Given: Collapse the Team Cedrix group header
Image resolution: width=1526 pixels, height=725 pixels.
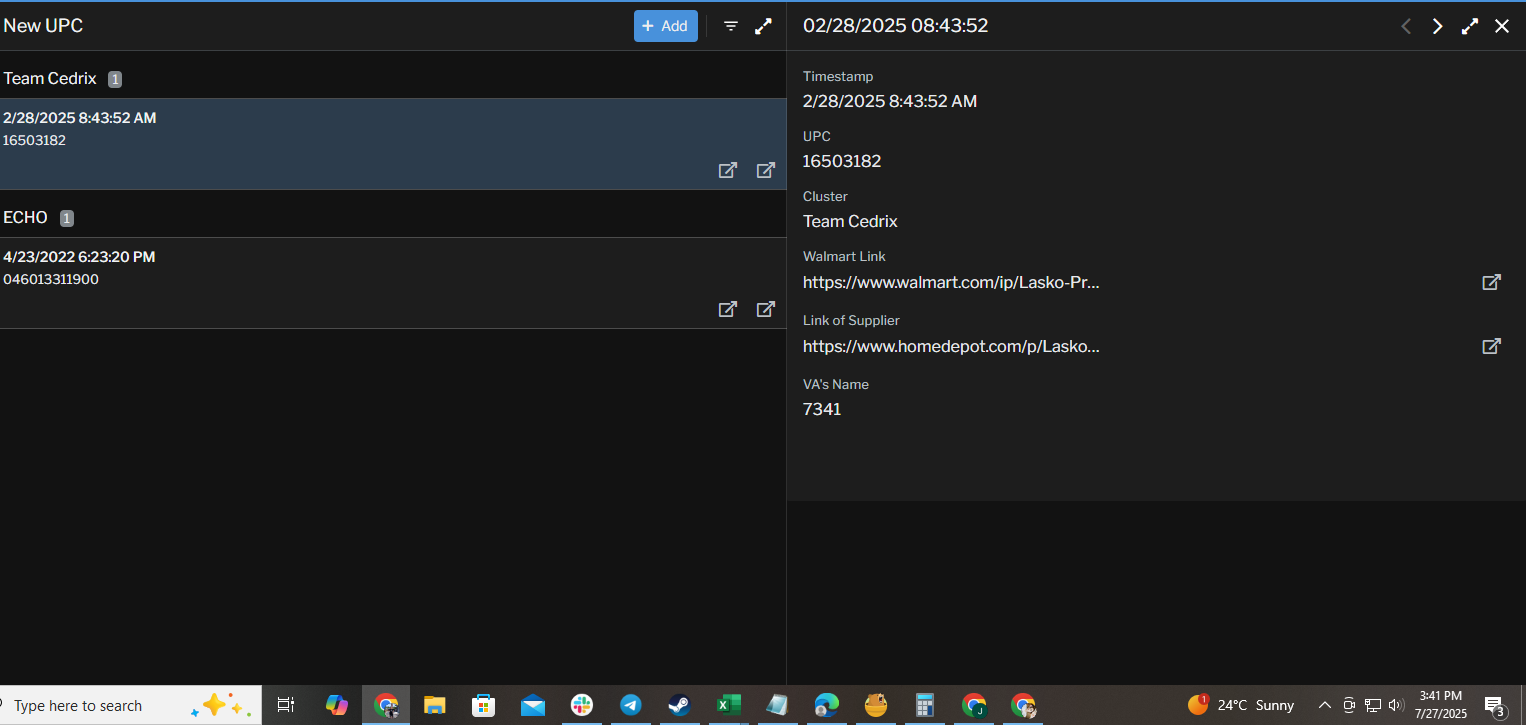Looking at the screenshot, I should (50, 79).
